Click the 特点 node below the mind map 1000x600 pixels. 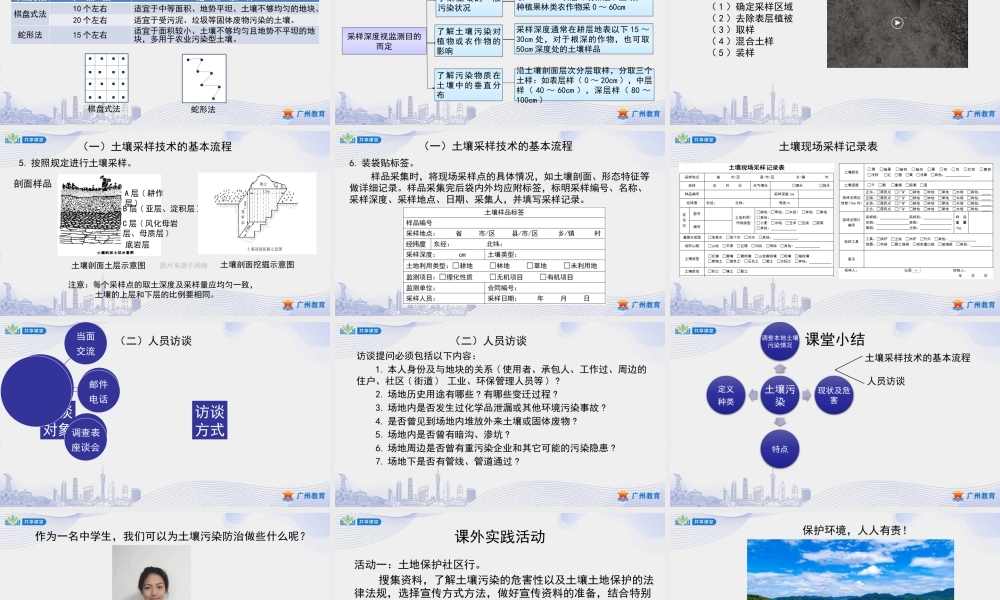click(x=781, y=450)
